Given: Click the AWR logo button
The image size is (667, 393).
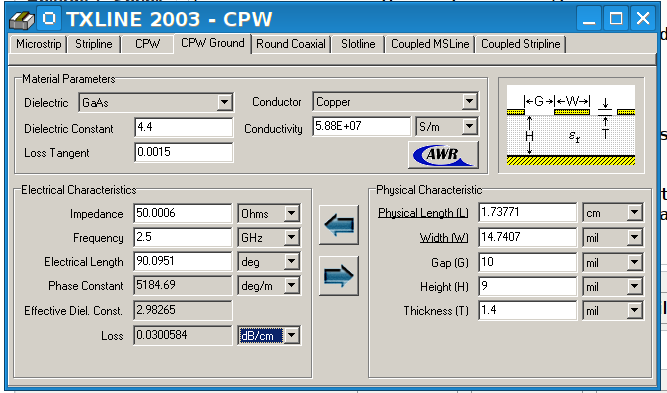Looking at the screenshot, I should point(443,154).
